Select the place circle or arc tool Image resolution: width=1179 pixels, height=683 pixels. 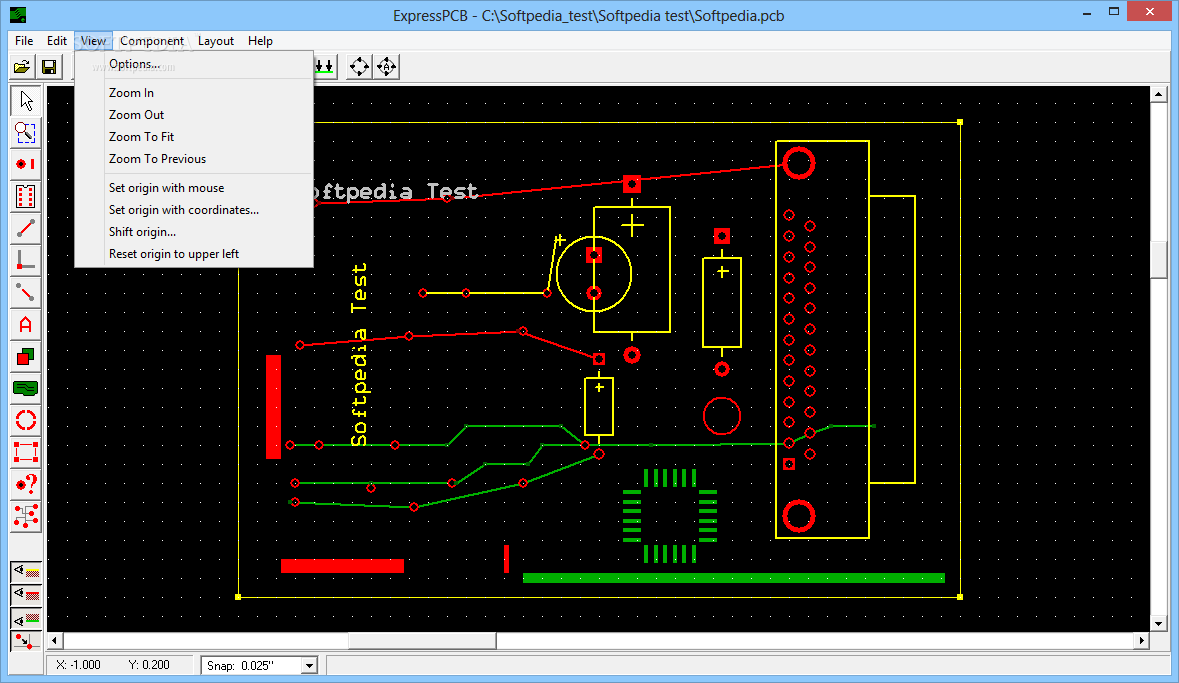pos(26,420)
